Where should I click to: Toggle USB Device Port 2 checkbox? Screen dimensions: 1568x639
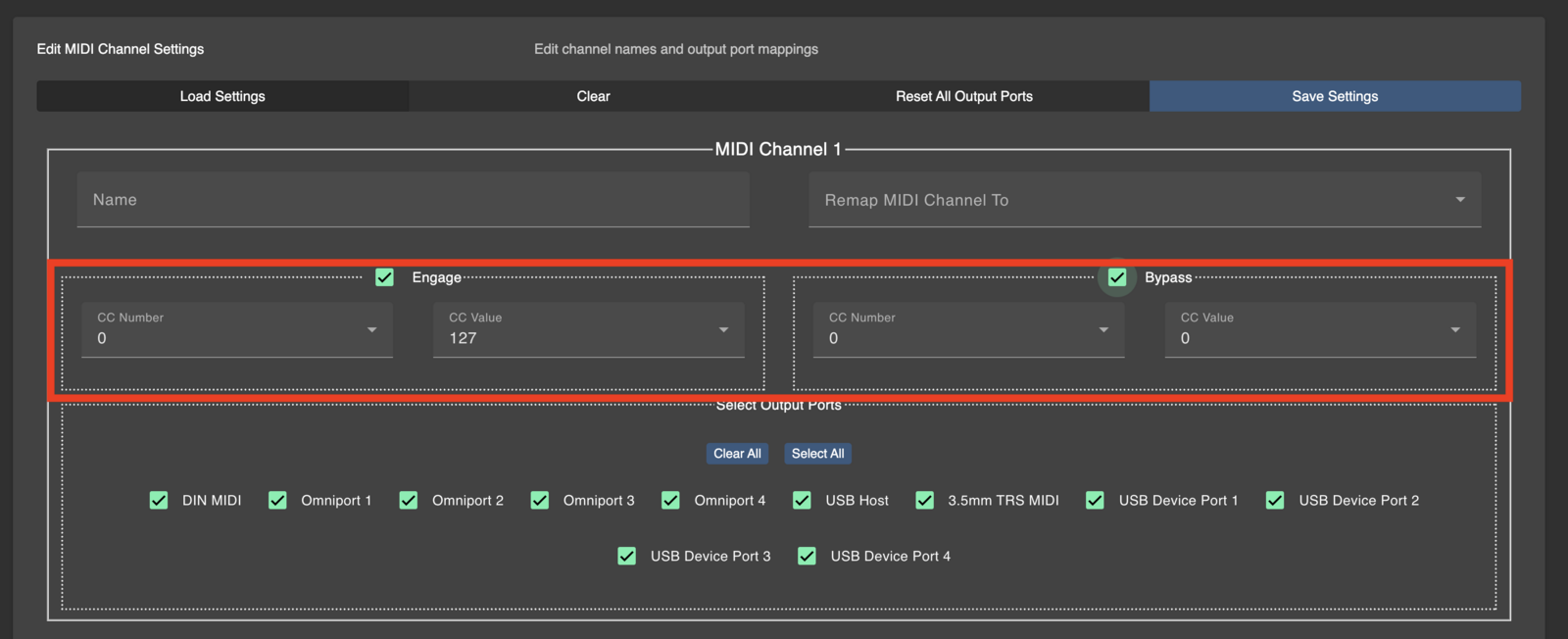pos(1275,501)
